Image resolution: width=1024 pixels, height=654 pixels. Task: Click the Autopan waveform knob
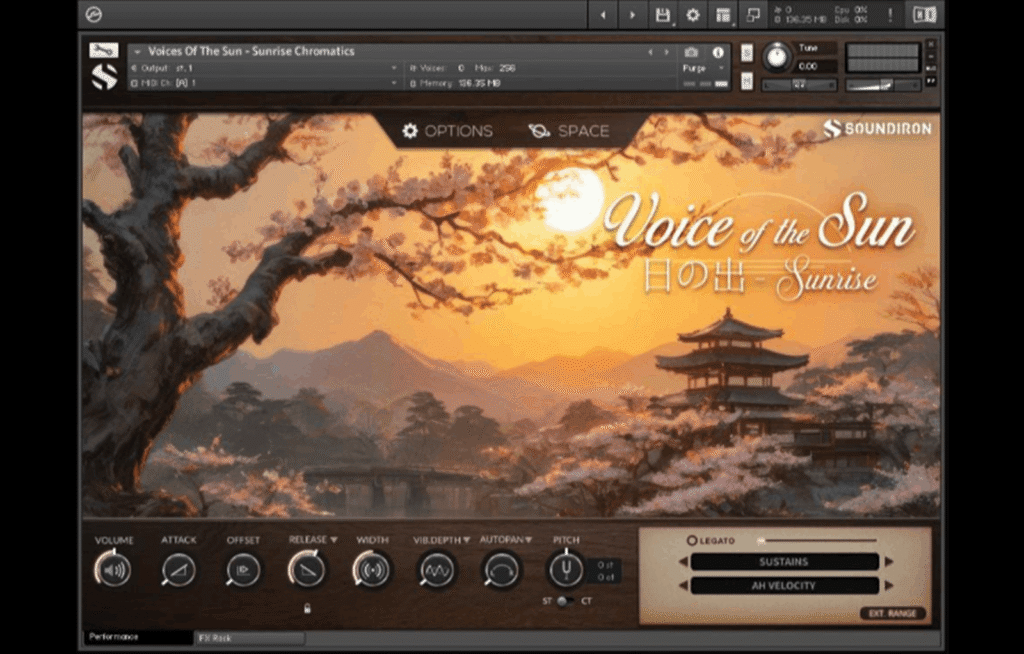pyautogui.click(x=501, y=572)
